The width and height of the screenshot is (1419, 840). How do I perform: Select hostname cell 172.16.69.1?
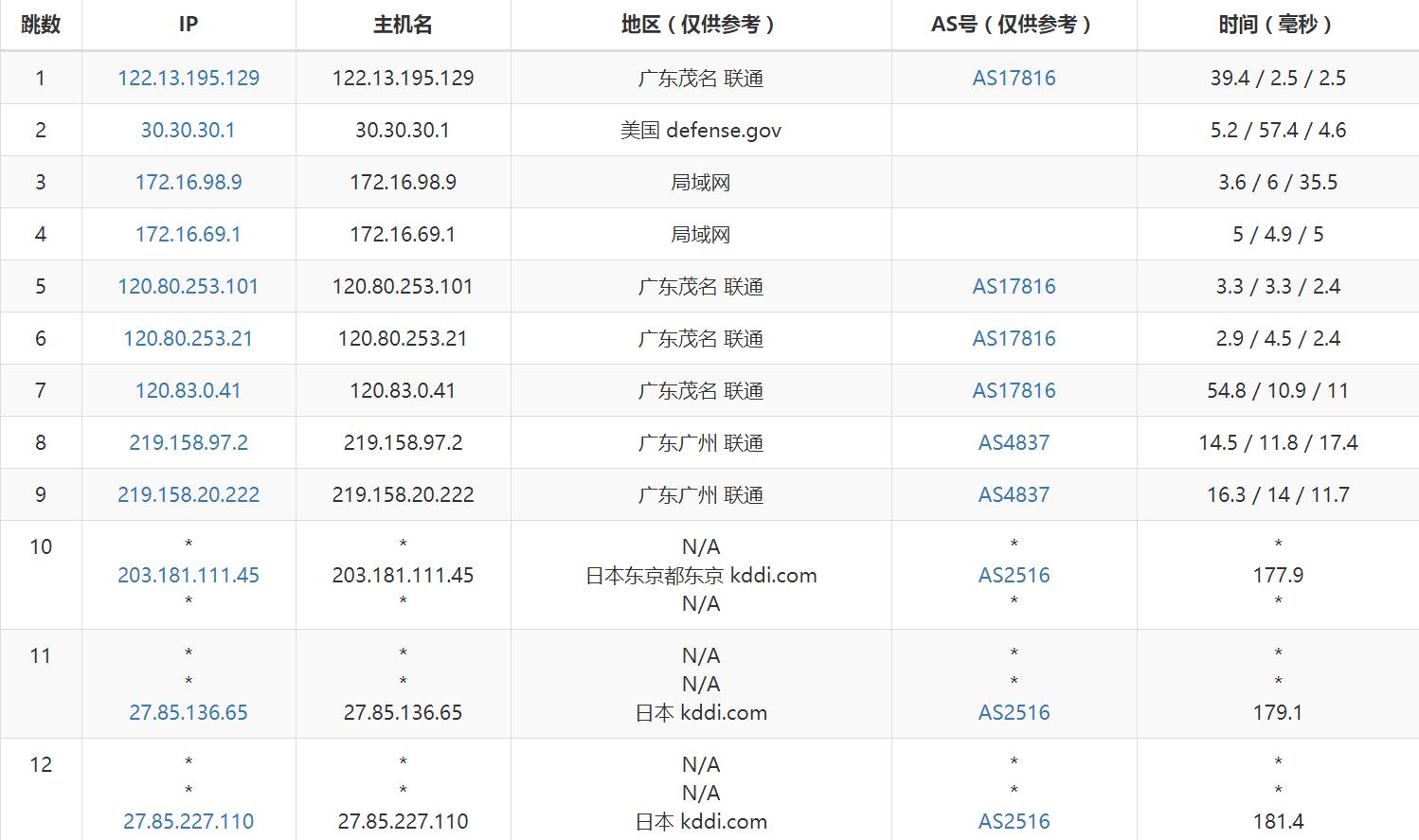pyautogui.click(x=403, y=234)
